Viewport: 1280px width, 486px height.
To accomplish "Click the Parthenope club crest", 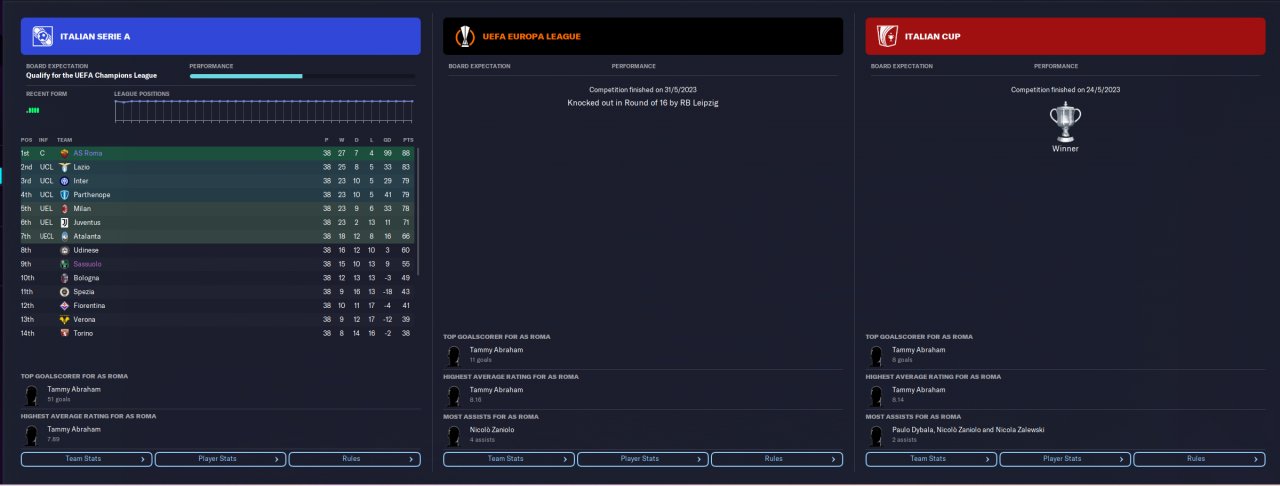I will pyautogui.click(x=64, y=195).
